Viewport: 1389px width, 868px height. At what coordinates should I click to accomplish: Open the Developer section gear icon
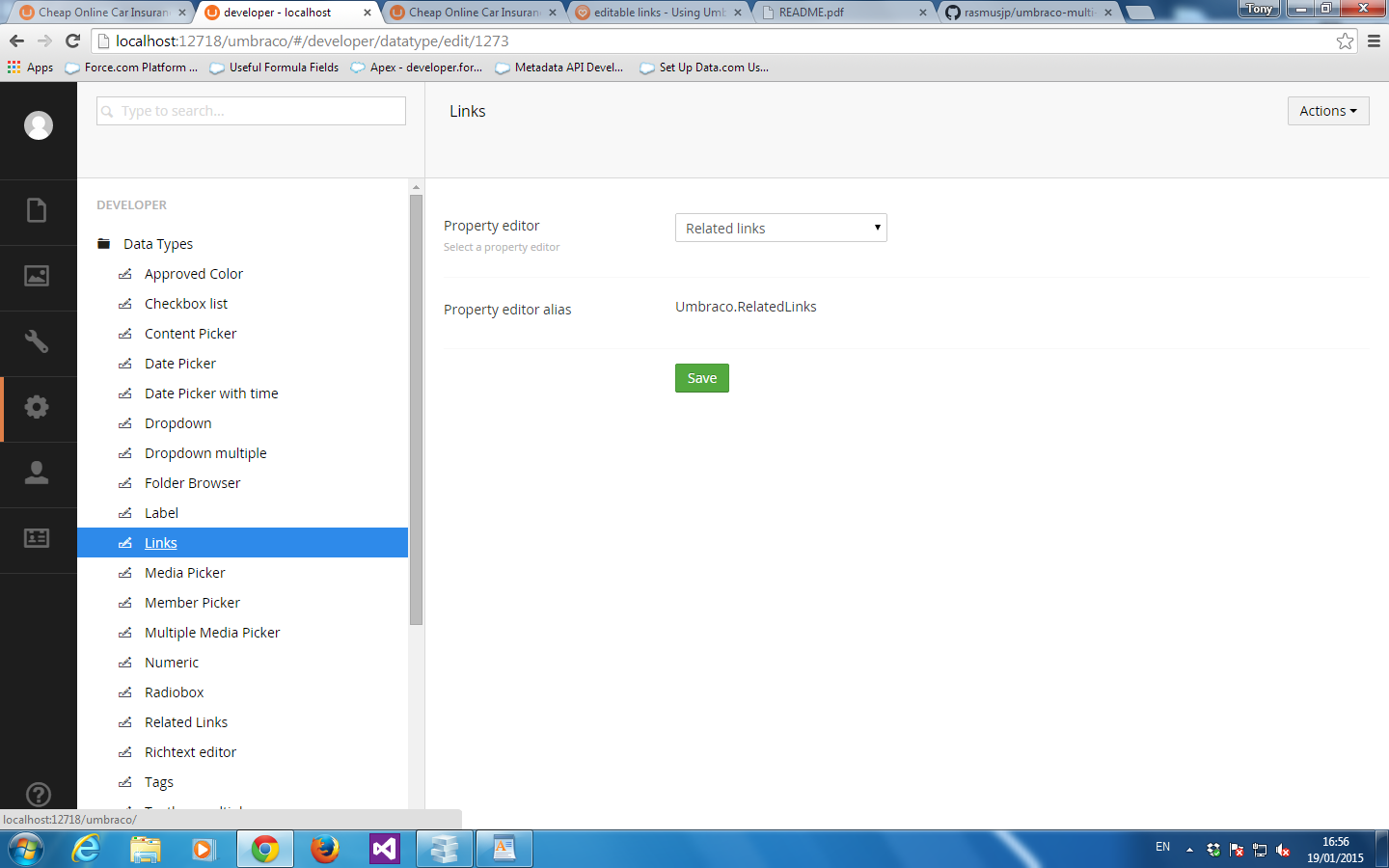tap(37, 407)
